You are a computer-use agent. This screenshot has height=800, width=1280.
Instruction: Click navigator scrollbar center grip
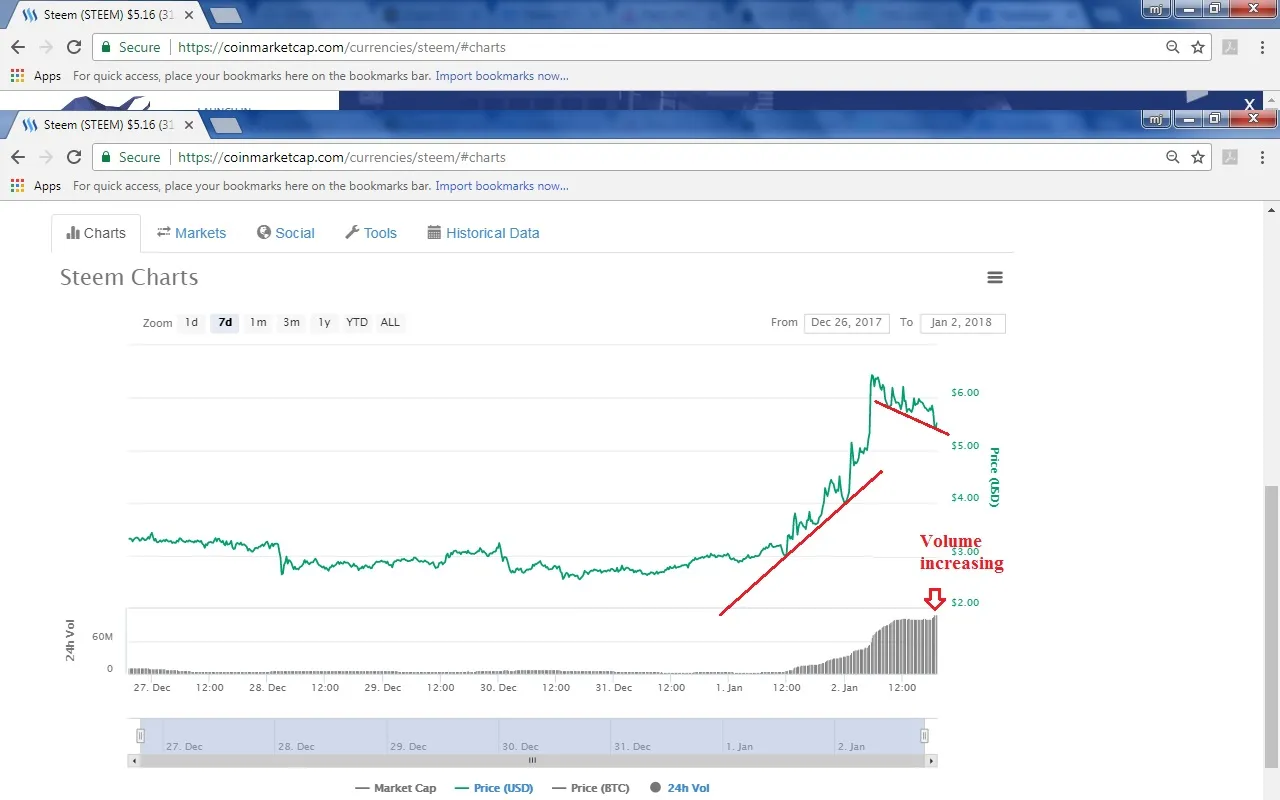(532, 761)
